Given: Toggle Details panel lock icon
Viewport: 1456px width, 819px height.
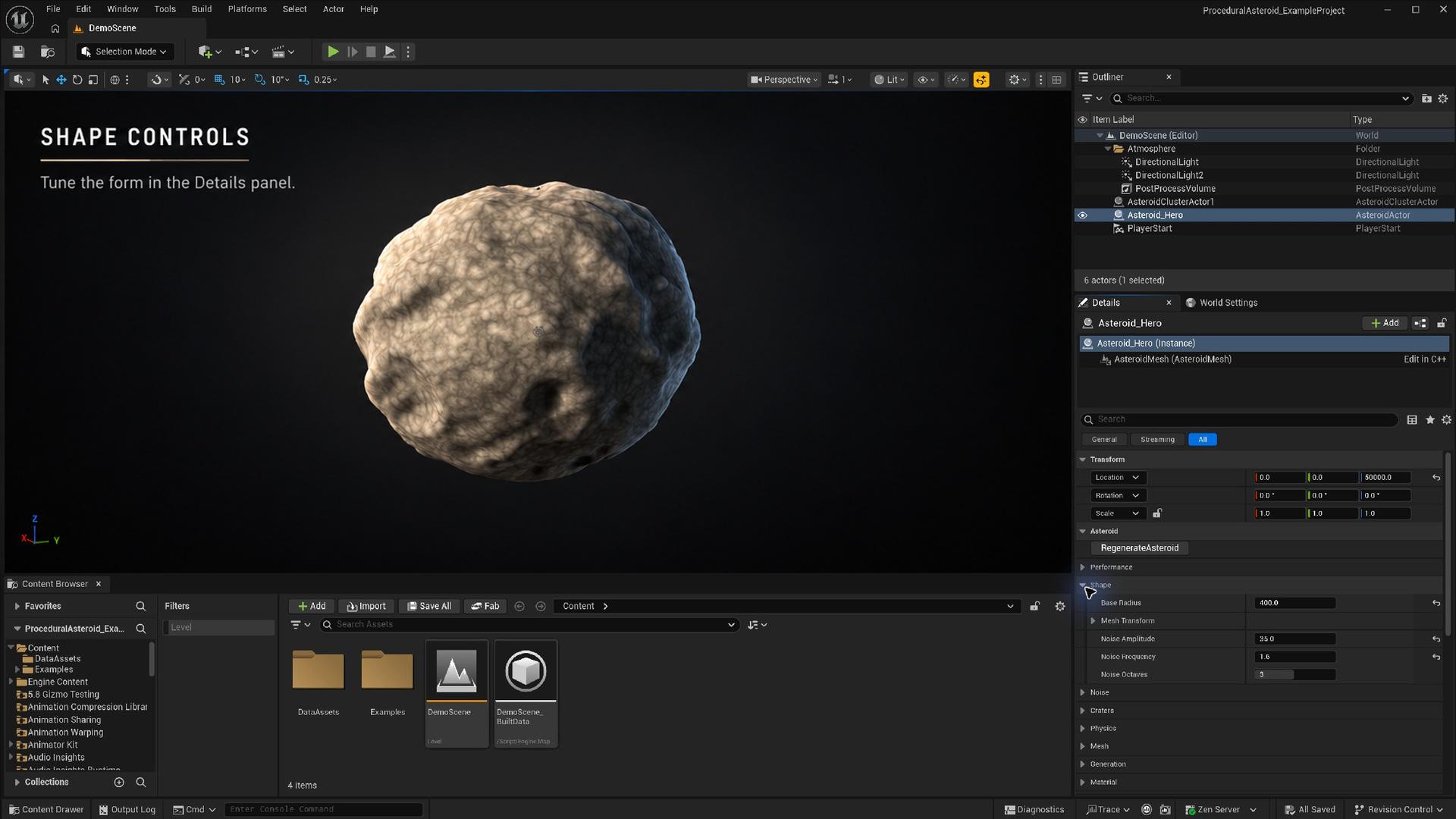Looking at the screenshot, I should (1442, 323).
